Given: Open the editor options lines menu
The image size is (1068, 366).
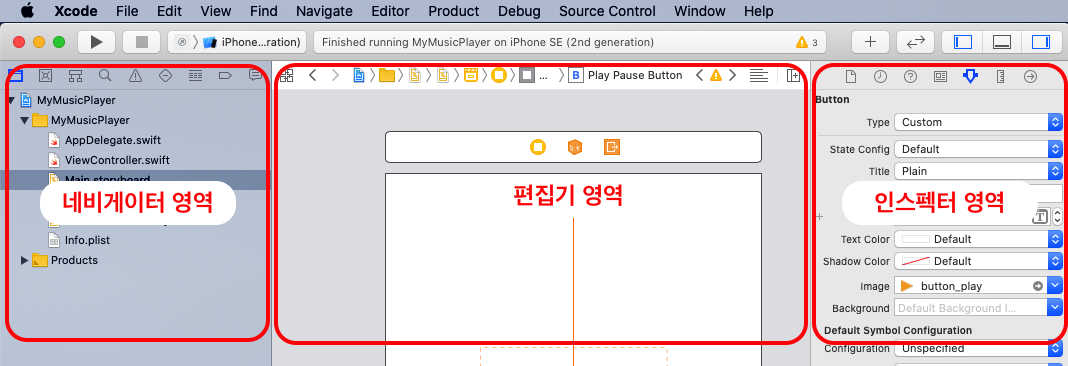Looking at the screenshot, I should [759, 76].
